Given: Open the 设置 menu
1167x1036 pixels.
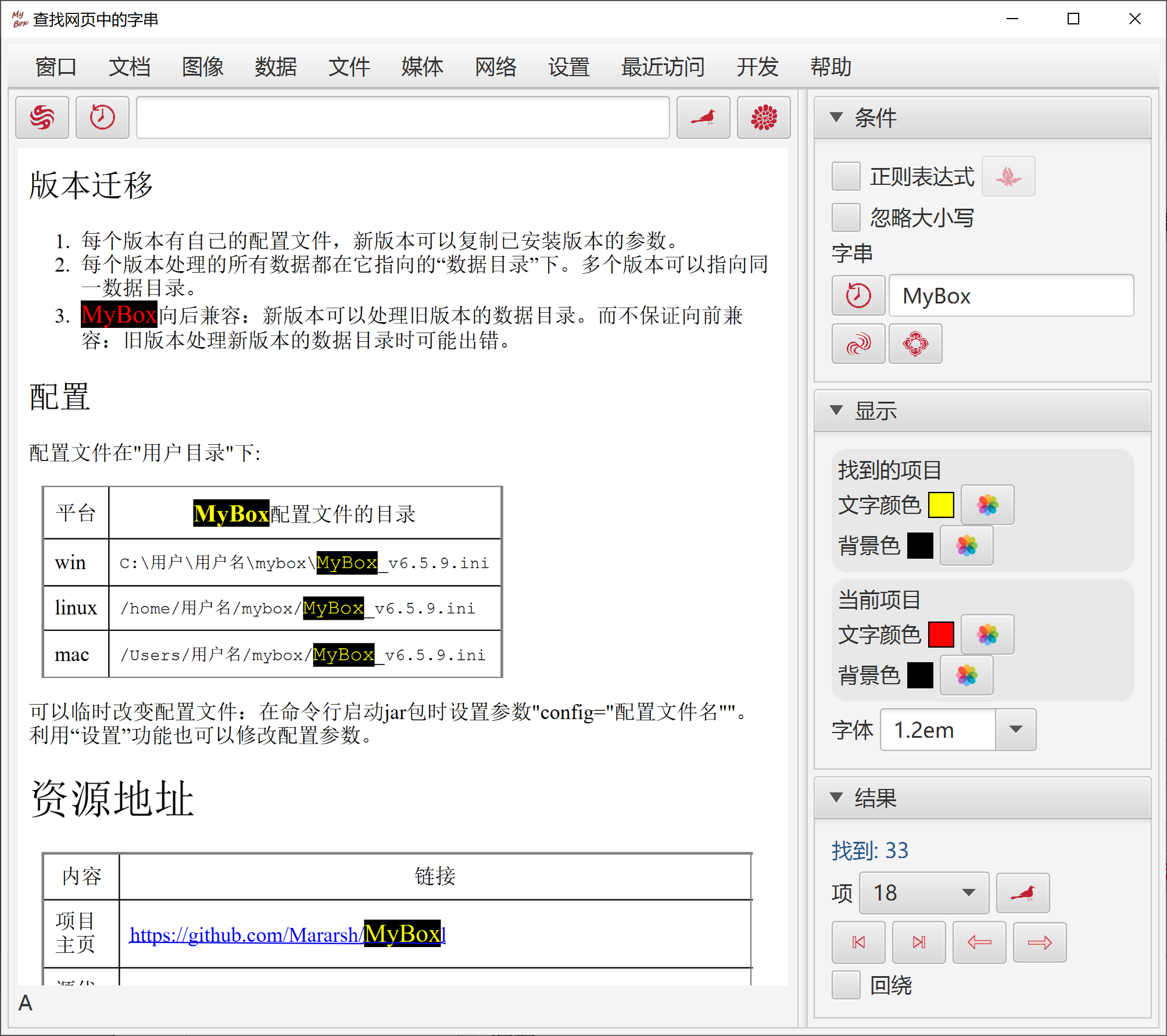Looking at the screenshot, I should pos(568,66).
